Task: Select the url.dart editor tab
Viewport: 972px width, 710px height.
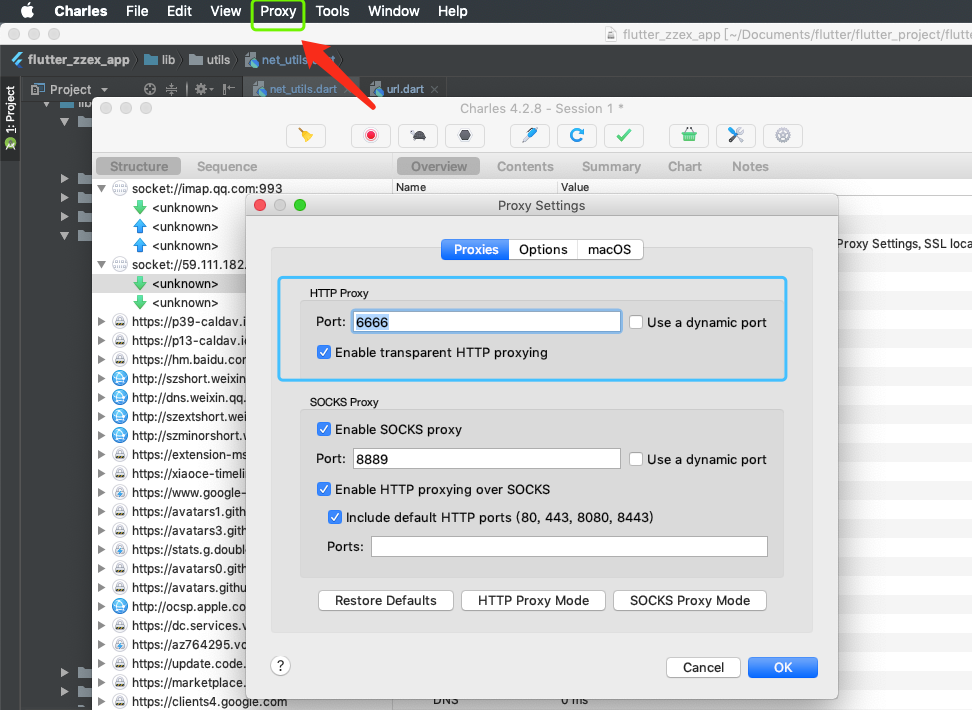Action: pos(405,89)
